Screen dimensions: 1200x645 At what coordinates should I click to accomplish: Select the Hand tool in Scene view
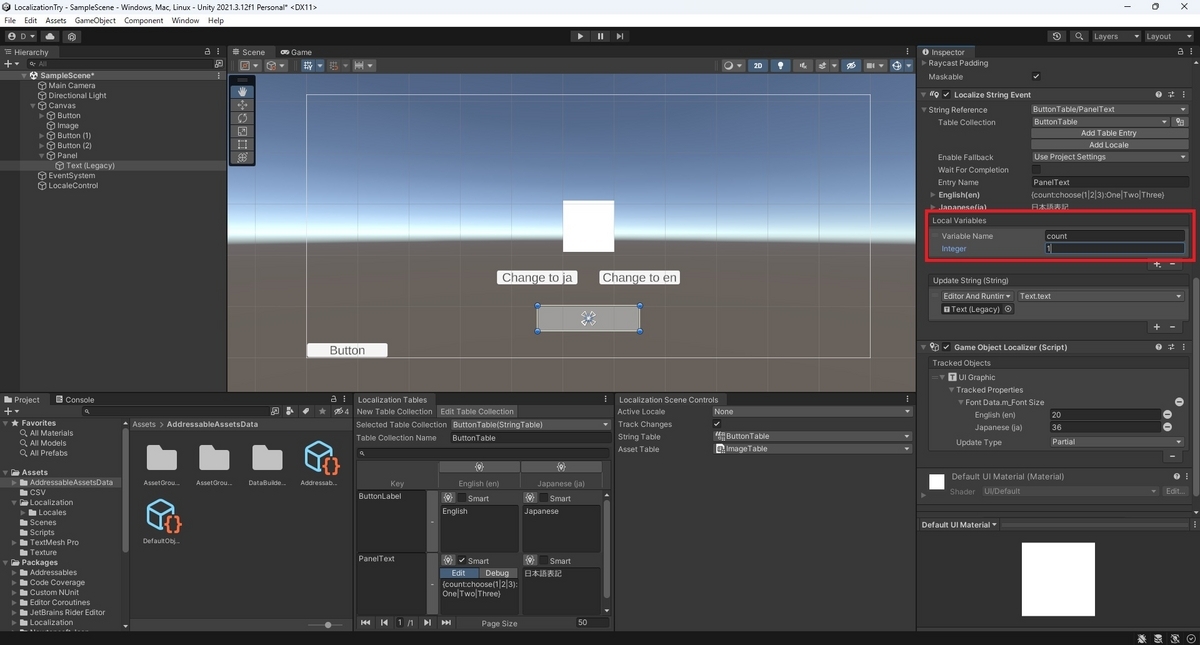pos(243,92)
